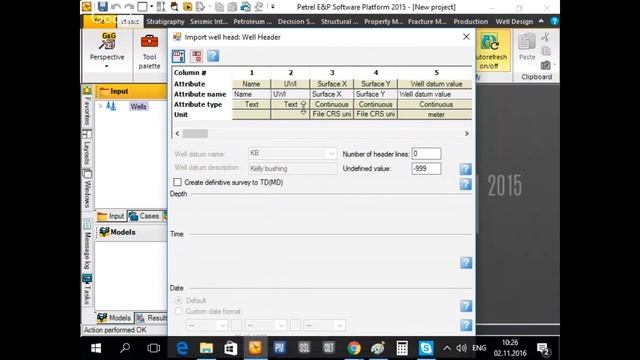Click help icon beside Create definitive survey
The width and height of the screenshot is (640, 360).
click(466, 184)
